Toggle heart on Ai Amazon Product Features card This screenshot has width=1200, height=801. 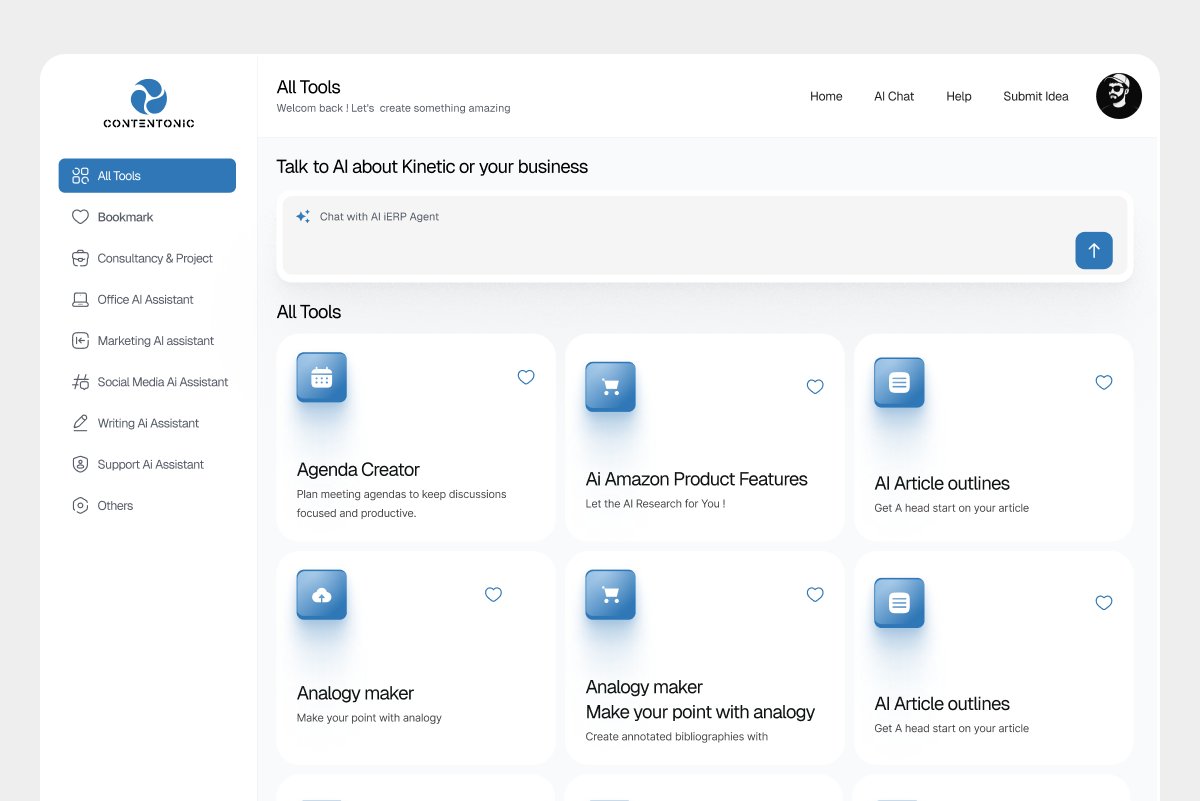(x=815, y=387)
